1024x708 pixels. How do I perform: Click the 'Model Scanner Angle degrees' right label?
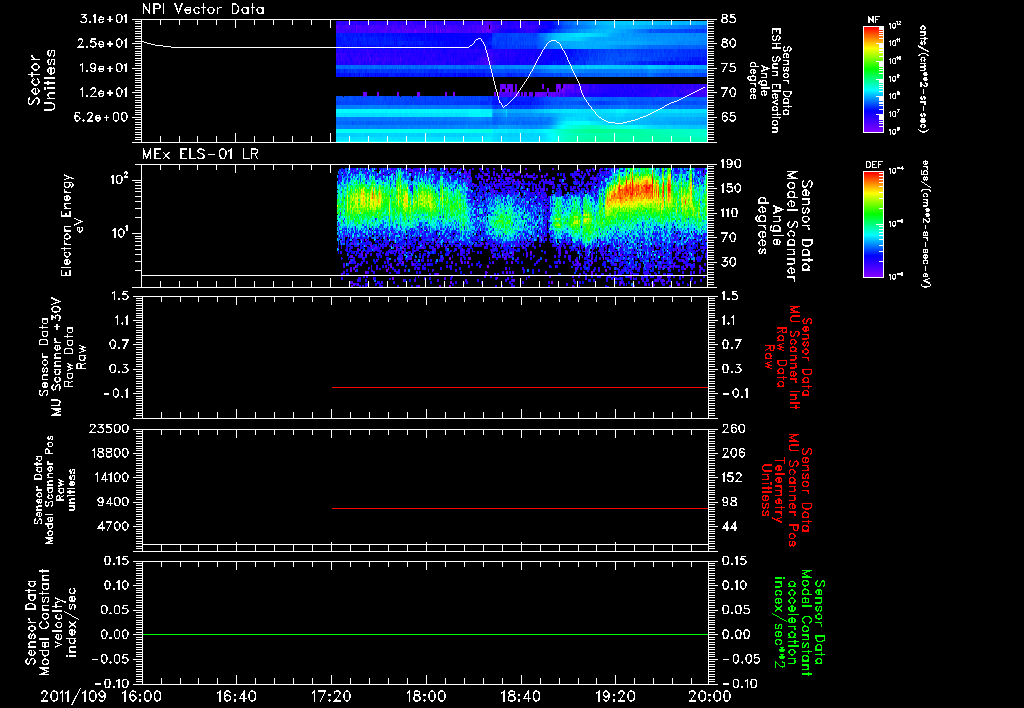784,226
